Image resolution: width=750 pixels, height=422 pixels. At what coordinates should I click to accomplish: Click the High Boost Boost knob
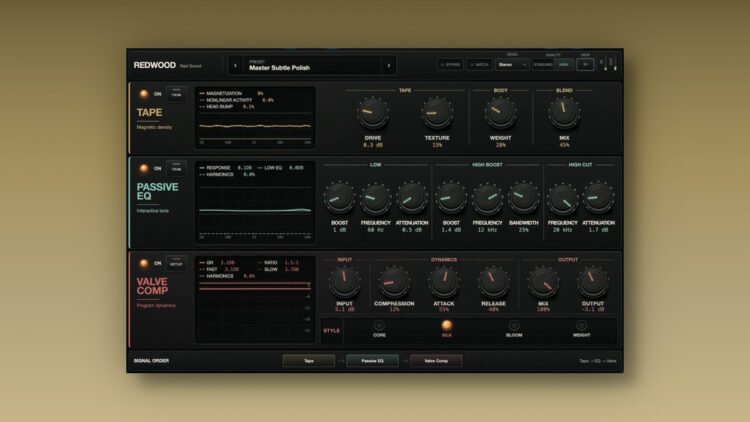point(451,197)
